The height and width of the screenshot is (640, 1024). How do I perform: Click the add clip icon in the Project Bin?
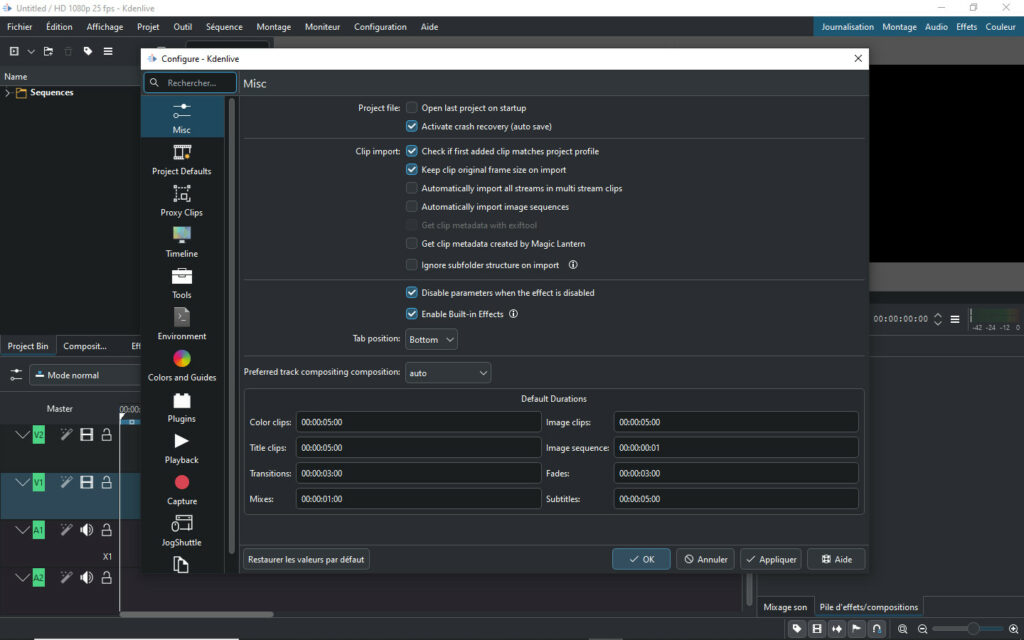(14, 52)
